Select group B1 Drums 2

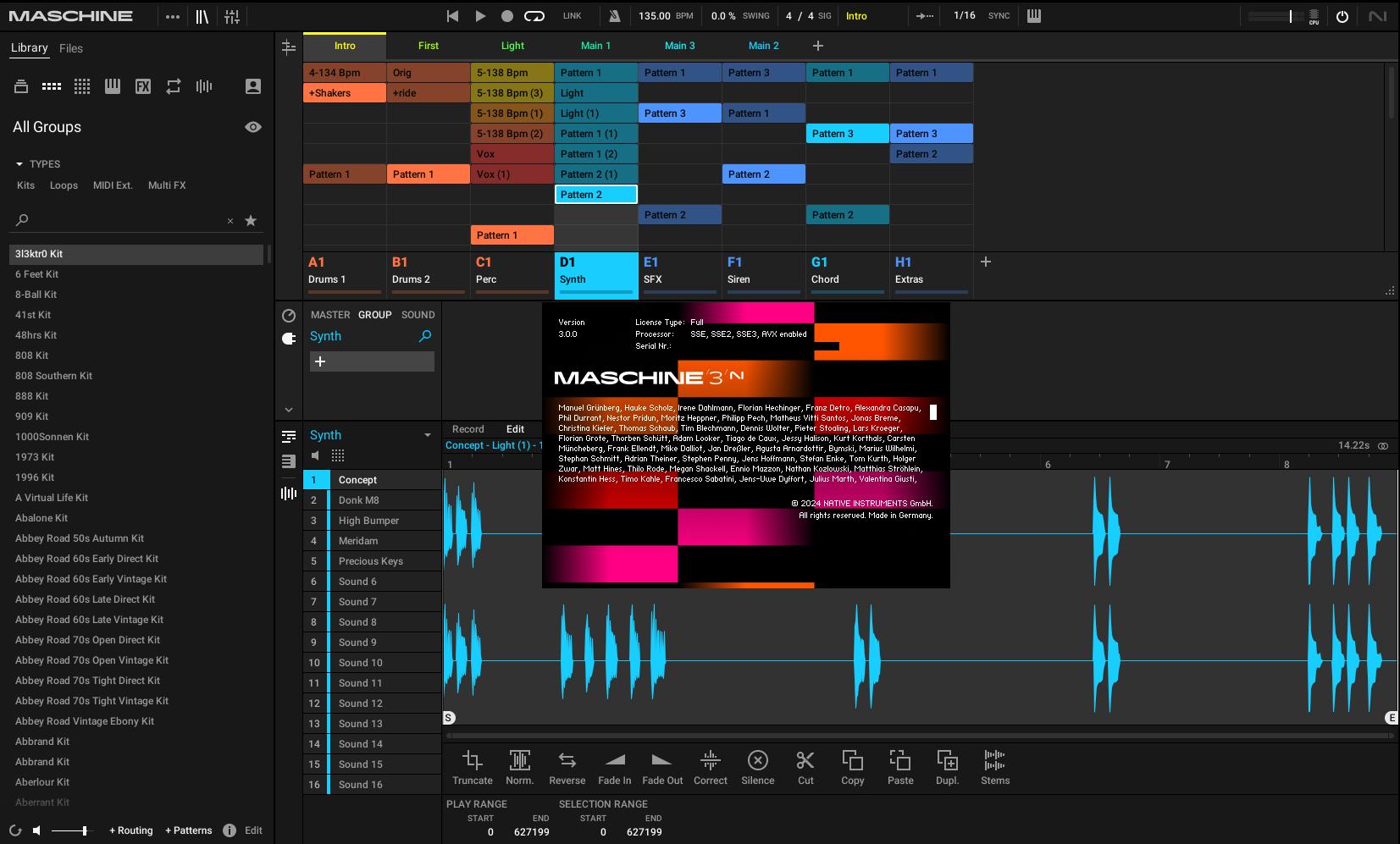pos(429,275)
